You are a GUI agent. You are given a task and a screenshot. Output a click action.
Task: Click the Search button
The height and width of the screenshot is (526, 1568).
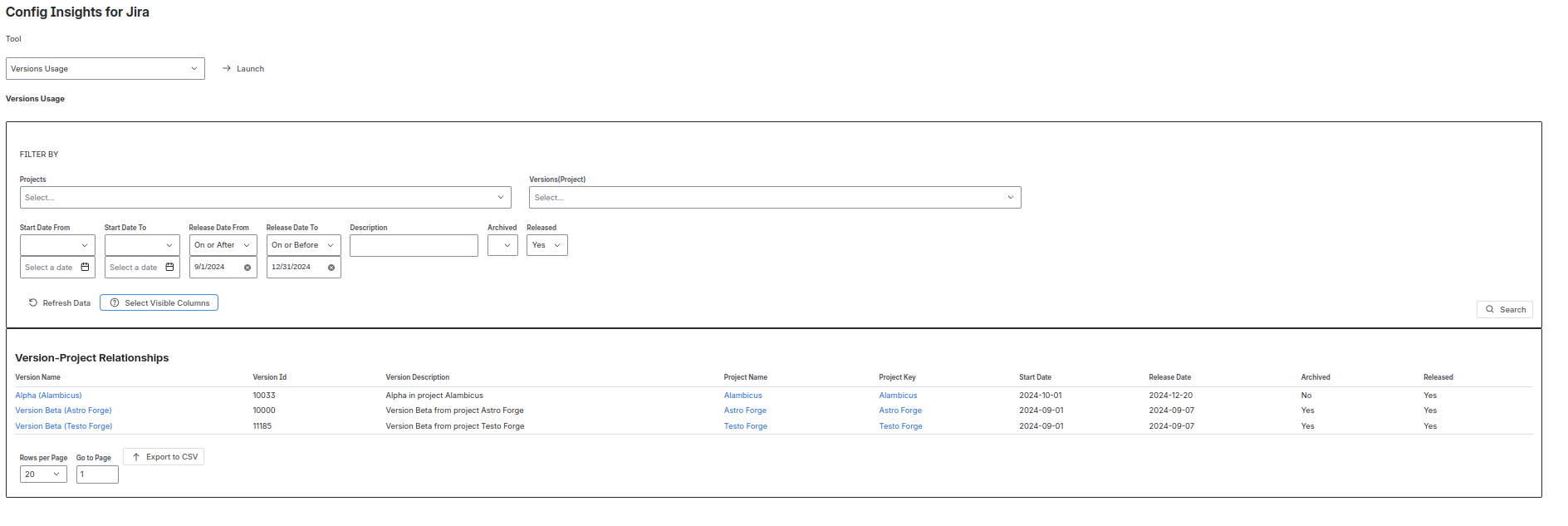1504,310
